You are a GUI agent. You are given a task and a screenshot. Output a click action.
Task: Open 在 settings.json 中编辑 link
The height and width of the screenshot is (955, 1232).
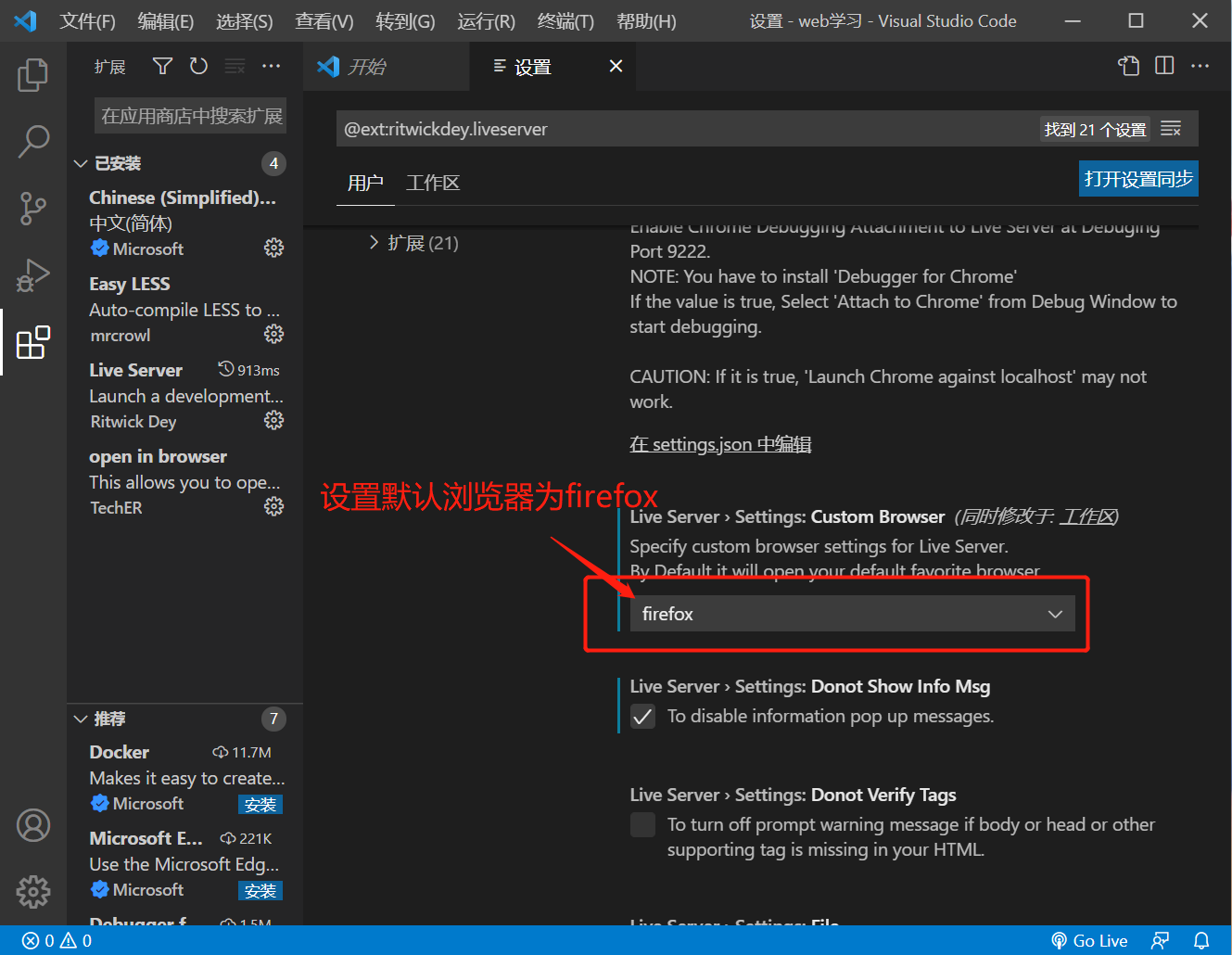tap(720, 444)
